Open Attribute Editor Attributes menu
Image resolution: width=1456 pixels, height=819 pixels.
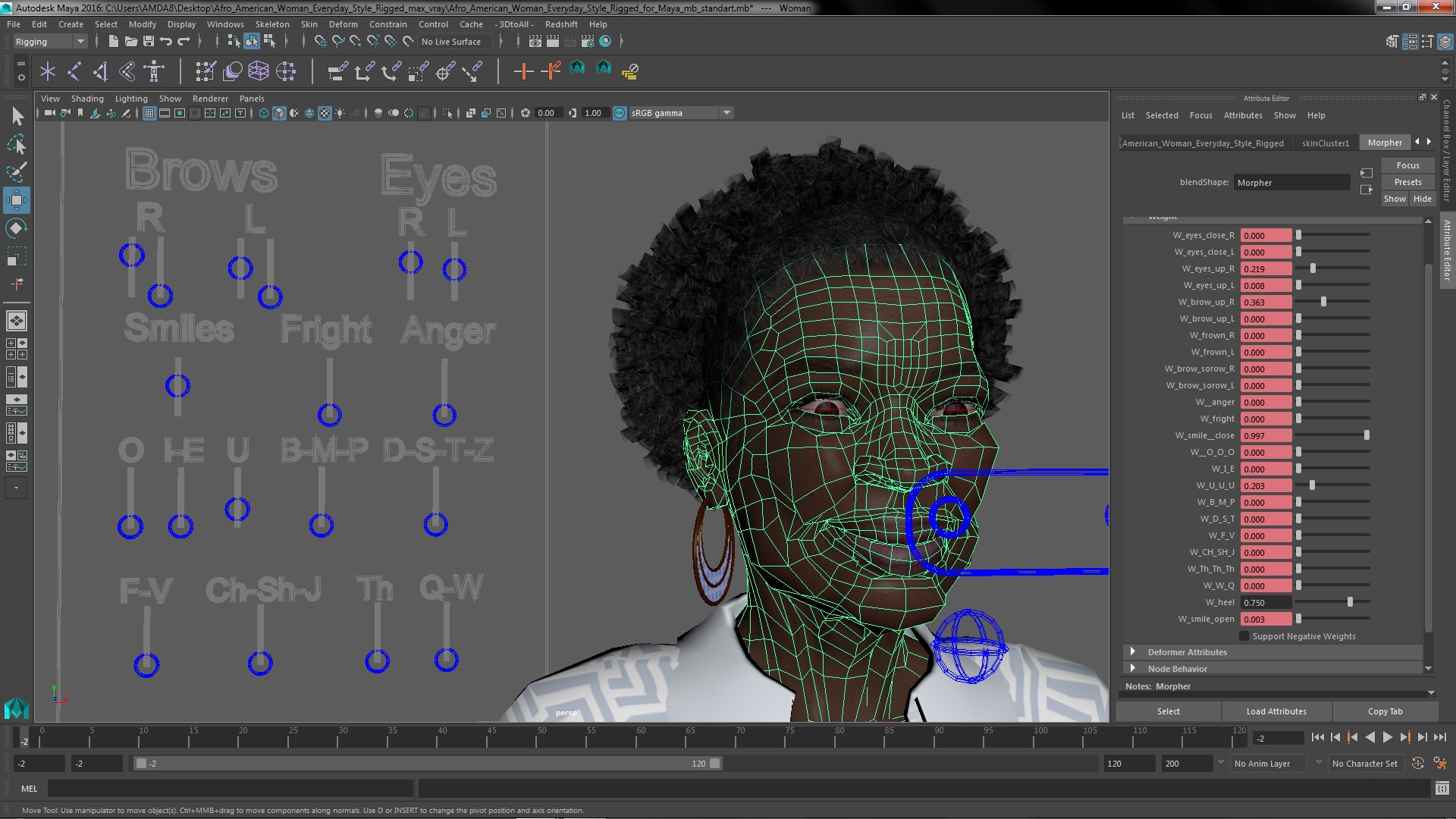(x=1243, y=115)
